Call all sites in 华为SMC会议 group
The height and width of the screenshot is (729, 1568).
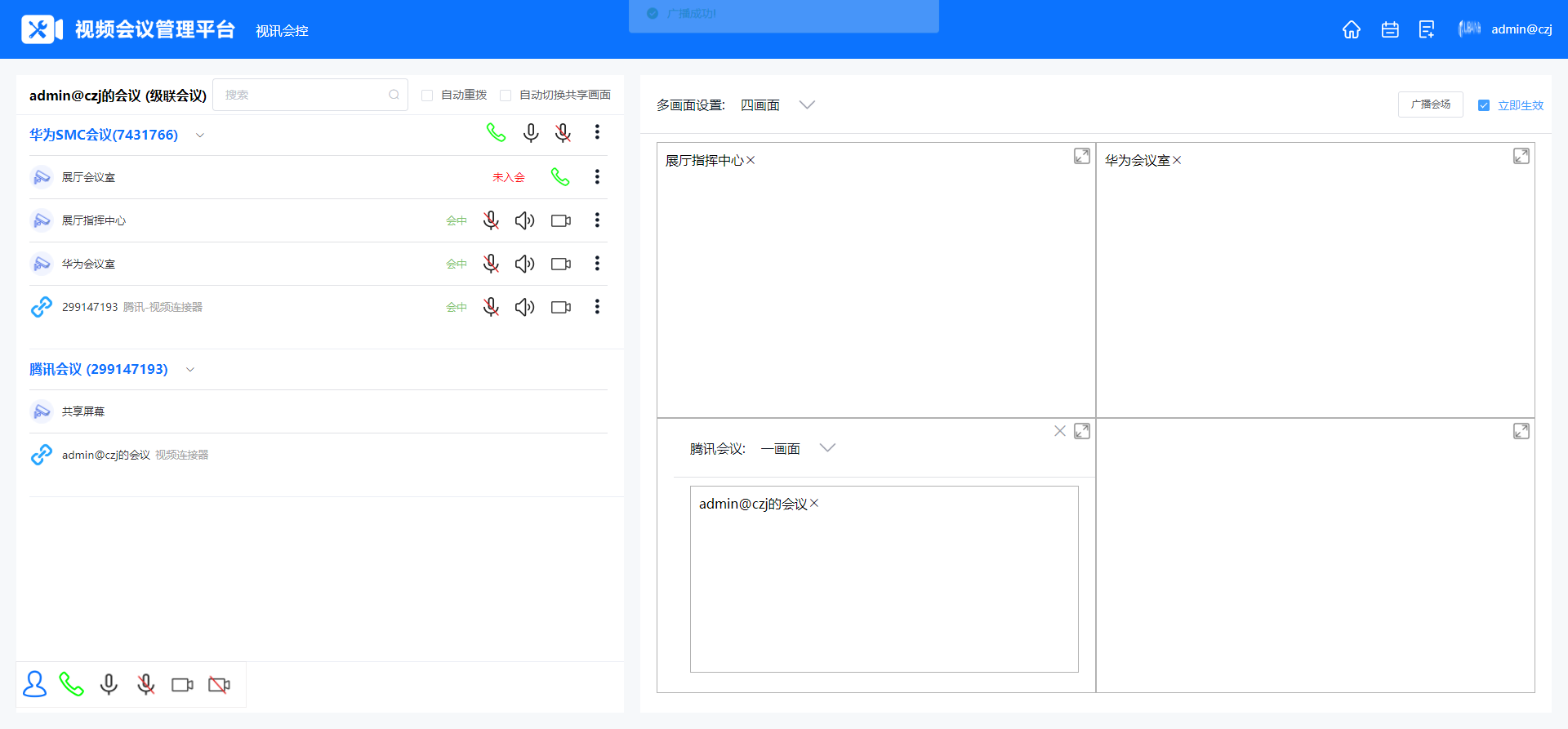pyautogui.click(x=496, y=132)
